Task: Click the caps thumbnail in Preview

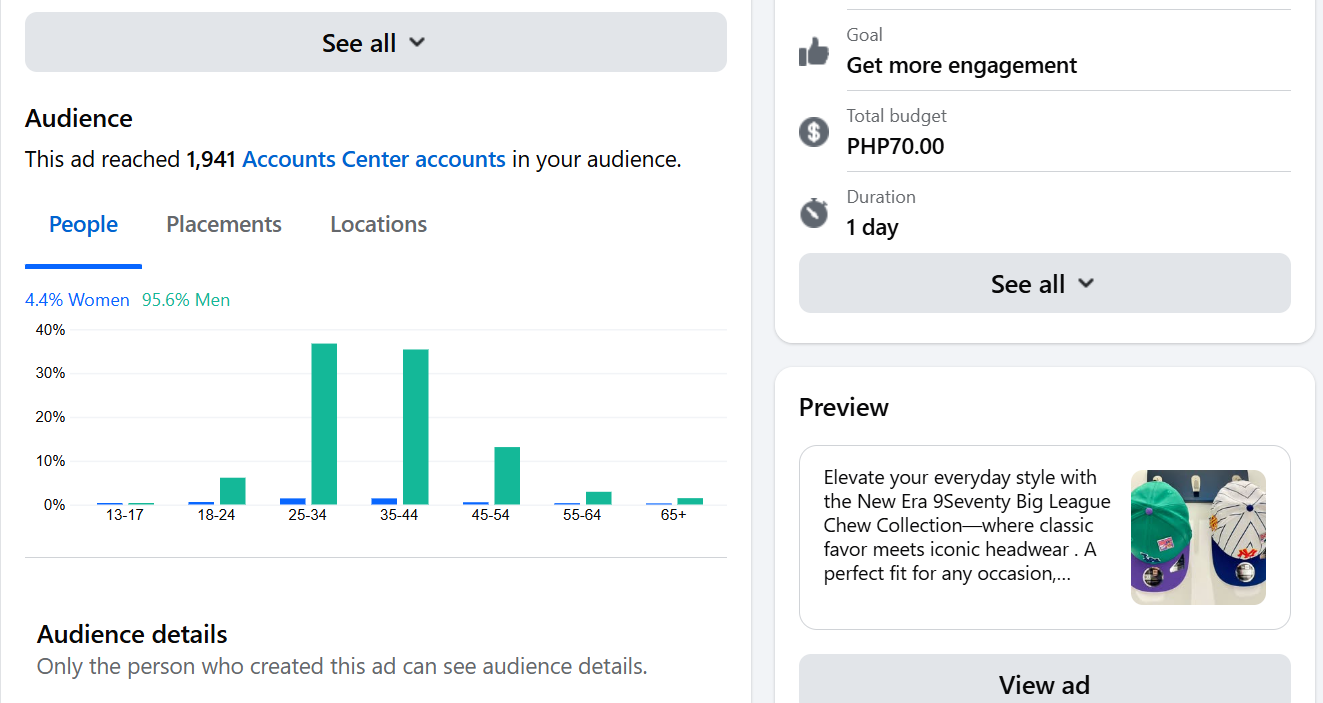Action: 1198,537
